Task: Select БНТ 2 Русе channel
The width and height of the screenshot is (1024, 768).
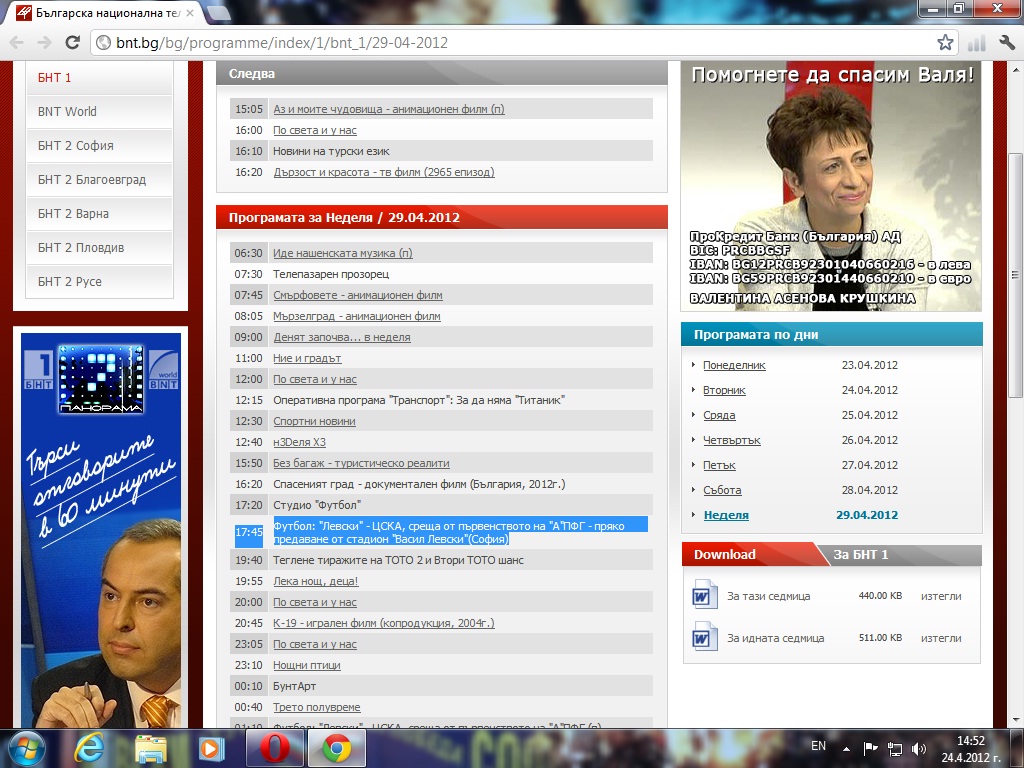Action: [x=100, y=281]
